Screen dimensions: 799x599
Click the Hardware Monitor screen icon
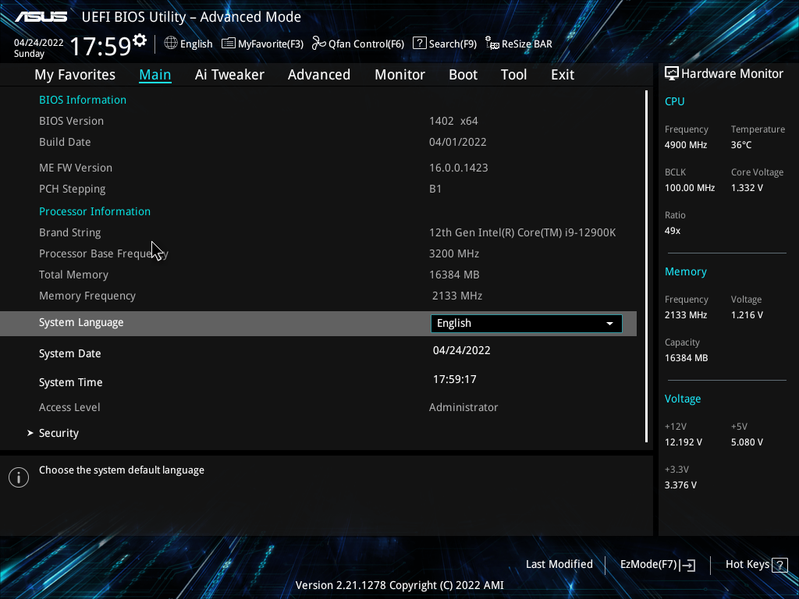coord(672,73)
